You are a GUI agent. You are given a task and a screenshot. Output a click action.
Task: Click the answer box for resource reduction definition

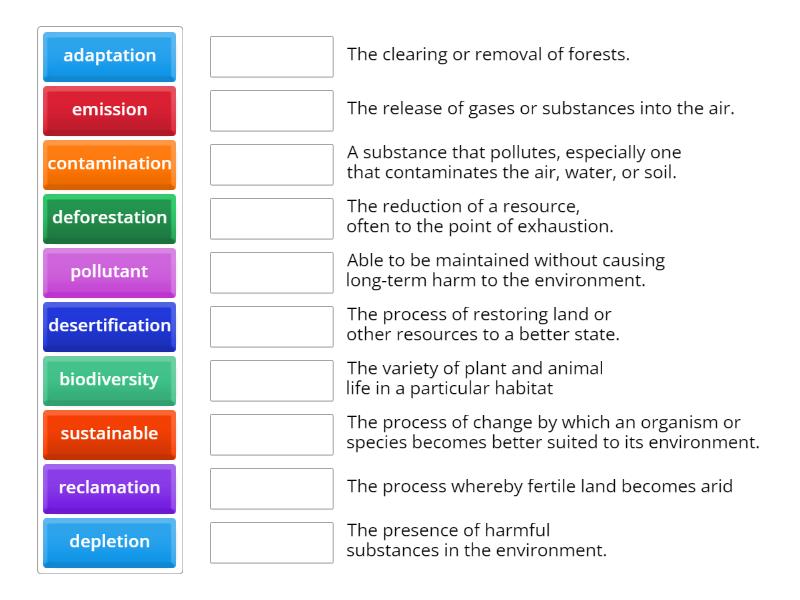pos(271,218)
